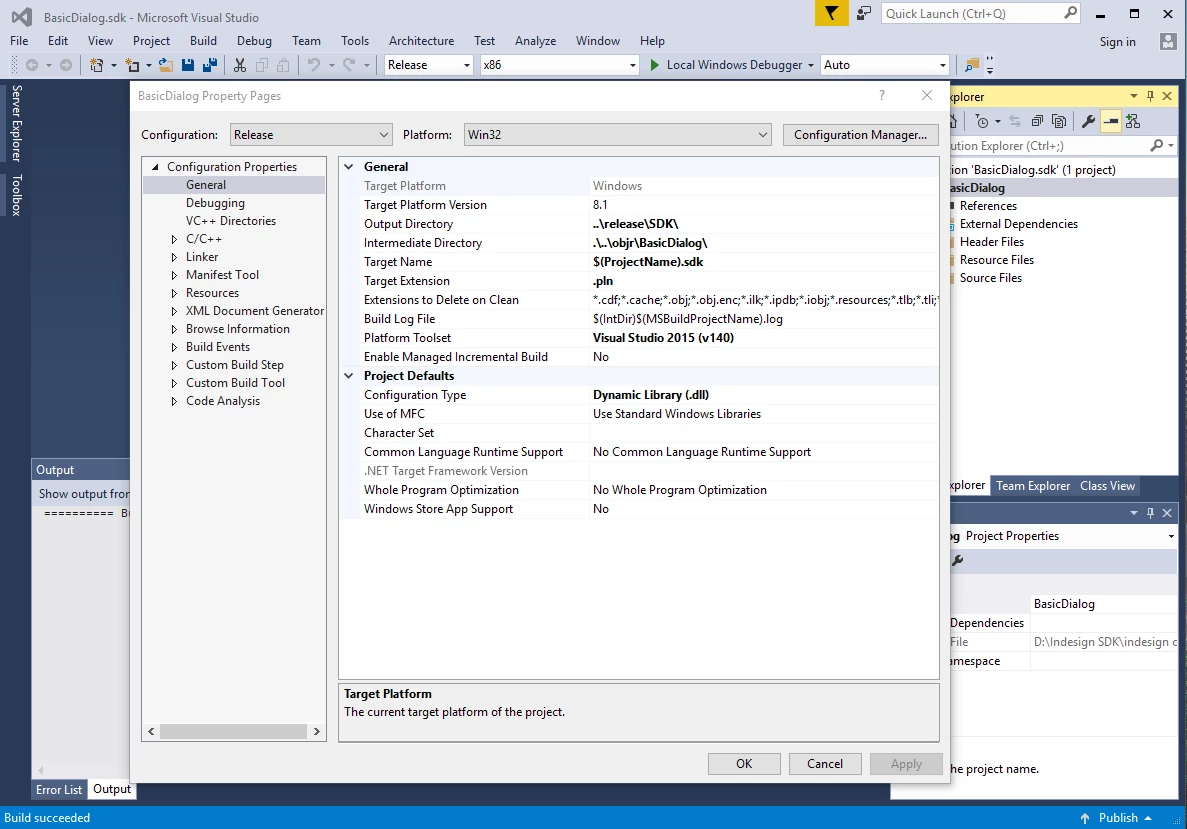This screenshot has width=1187, height=829.
Task: Click the wrench icon in Properties panel
Action: pos(958,560)
